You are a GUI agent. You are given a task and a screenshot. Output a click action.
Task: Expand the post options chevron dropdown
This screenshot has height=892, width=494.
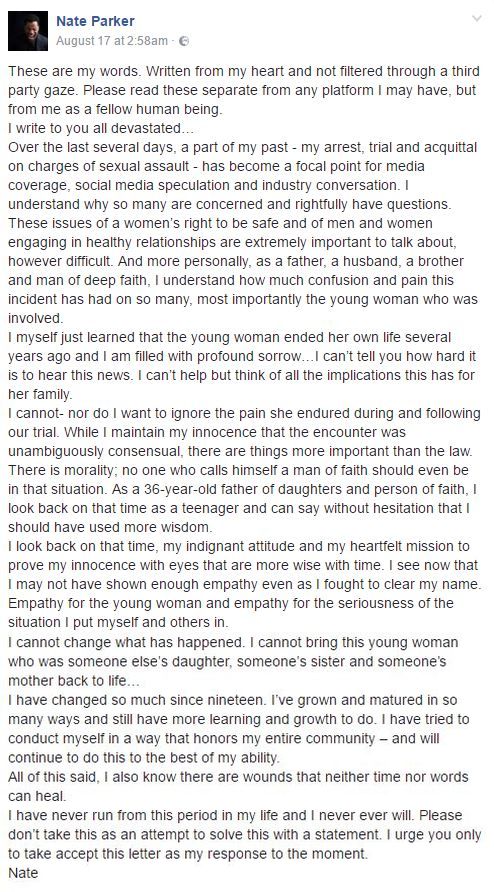pos(476,19)
